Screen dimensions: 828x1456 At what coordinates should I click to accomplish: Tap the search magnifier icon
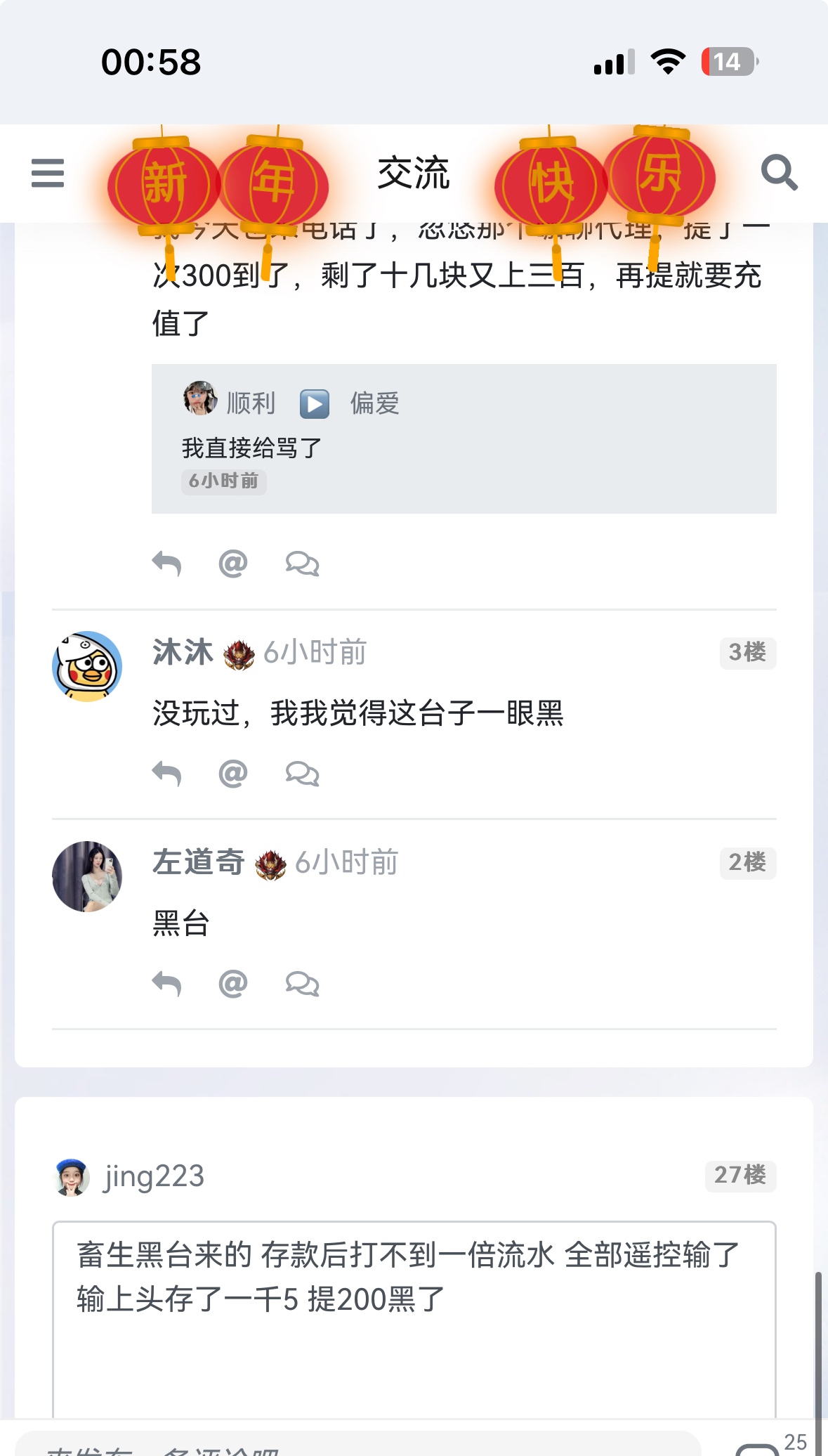pyautogui.click(x=779, y=173)
